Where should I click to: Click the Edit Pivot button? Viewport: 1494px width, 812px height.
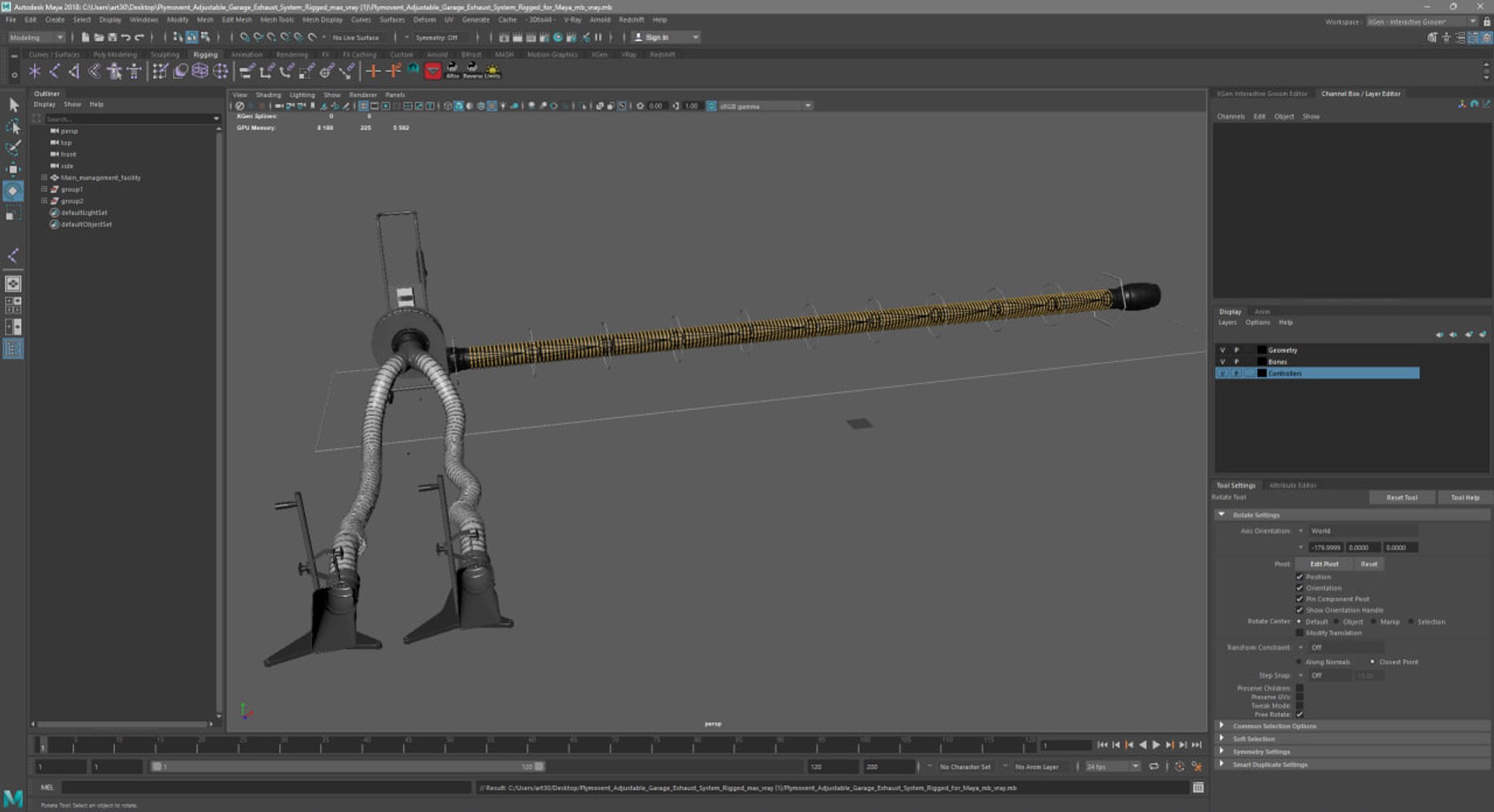pos(1324,565)
